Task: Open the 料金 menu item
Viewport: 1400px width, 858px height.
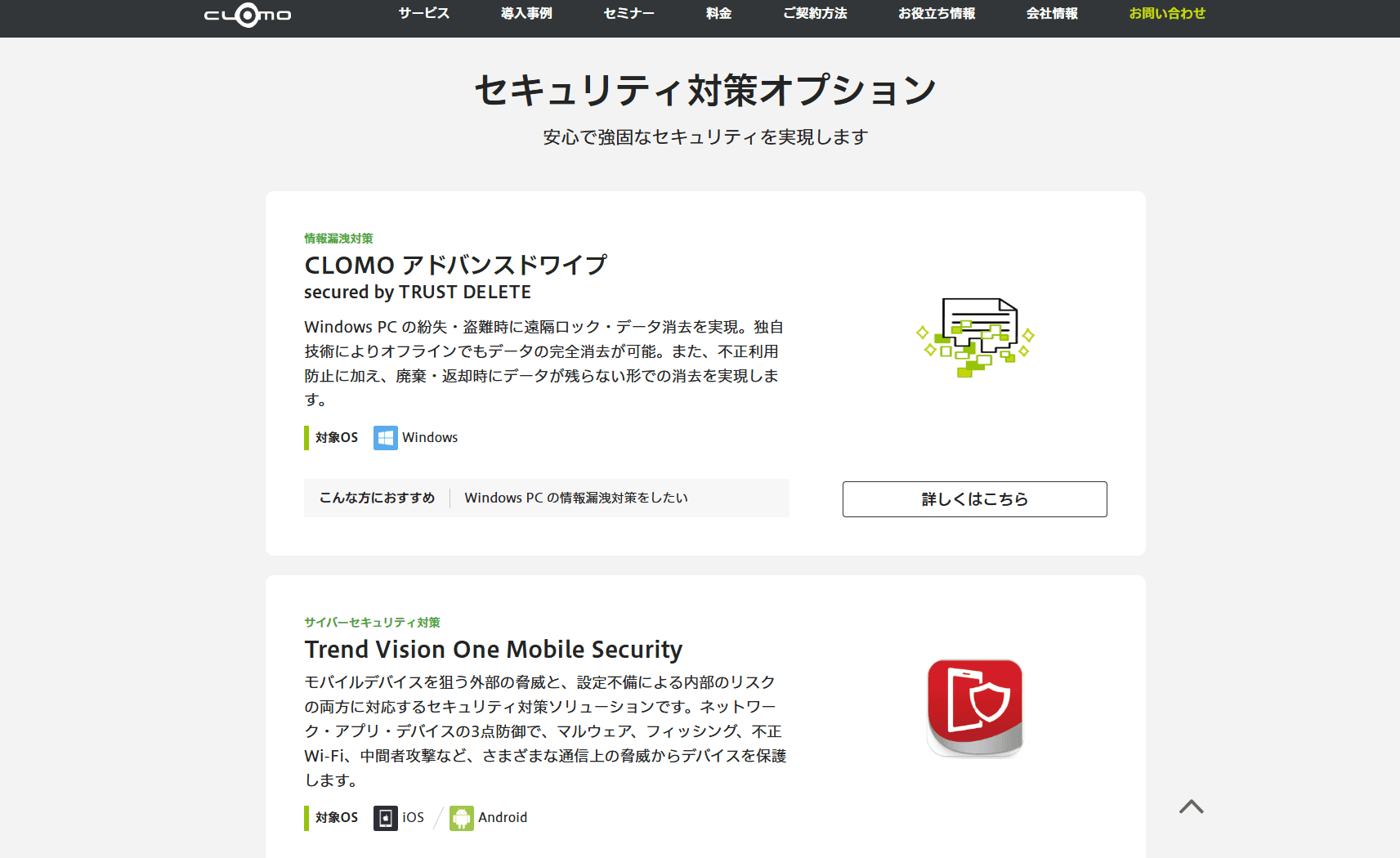Action: 719,14
